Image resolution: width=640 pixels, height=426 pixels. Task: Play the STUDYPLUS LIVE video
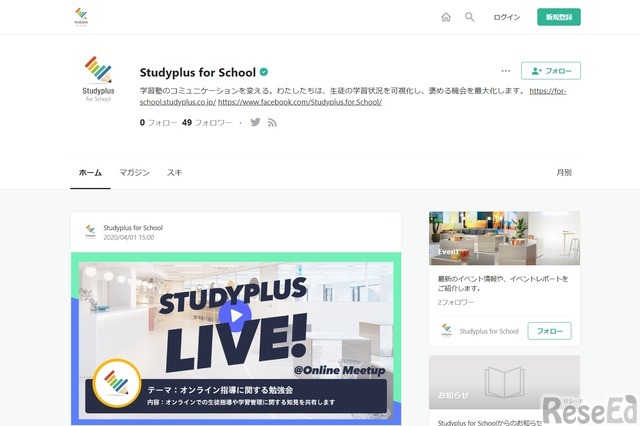click(235, 316)
